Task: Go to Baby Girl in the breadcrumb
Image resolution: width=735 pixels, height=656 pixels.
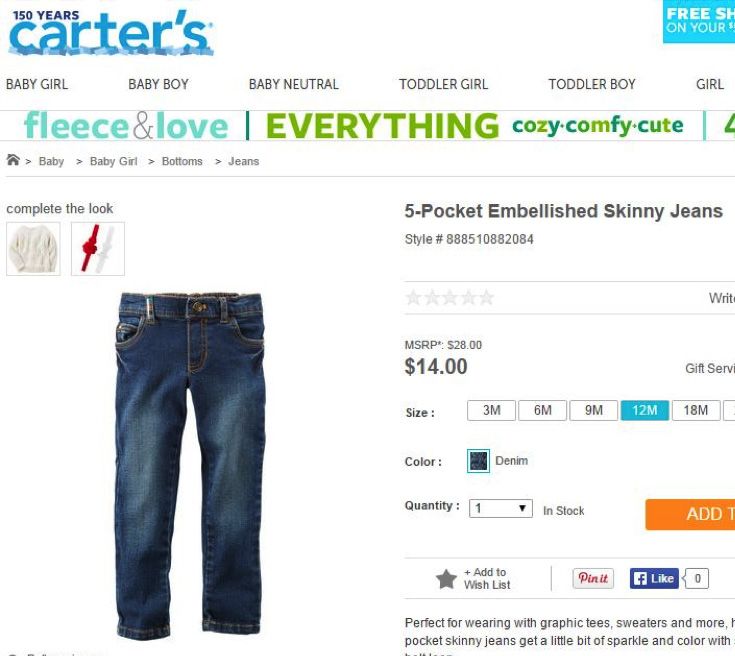Action: (113, 161)
